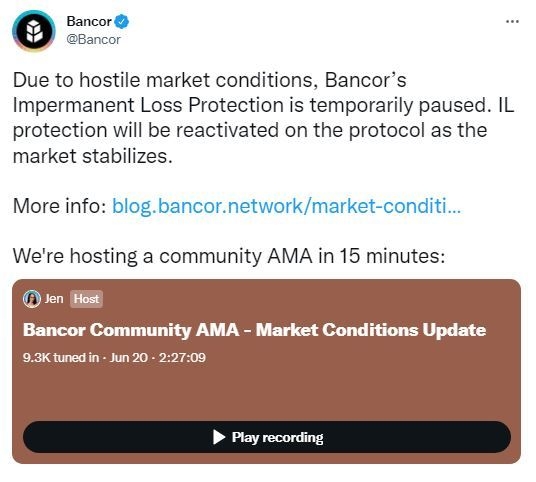Click Jen's host avatar picture

tap(32, 299)
